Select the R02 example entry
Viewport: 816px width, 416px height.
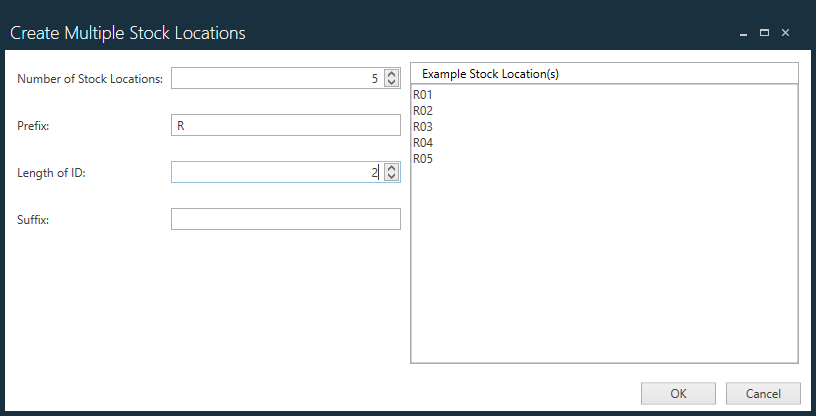point(422,111)
